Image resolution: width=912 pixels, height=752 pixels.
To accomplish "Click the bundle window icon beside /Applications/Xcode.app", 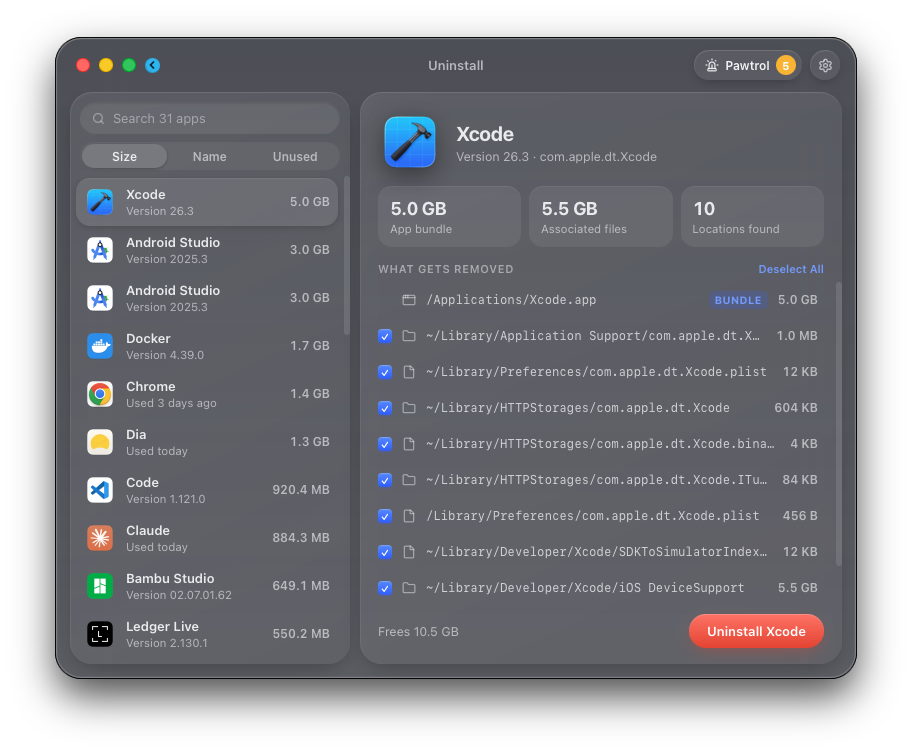I will tap(409, 300).
